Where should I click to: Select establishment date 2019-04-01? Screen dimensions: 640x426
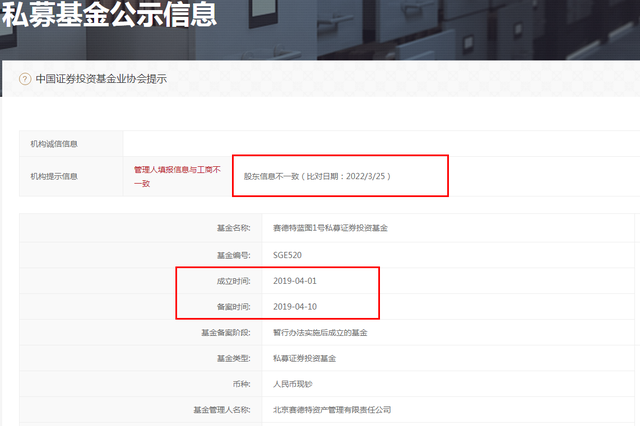(295, 281)
